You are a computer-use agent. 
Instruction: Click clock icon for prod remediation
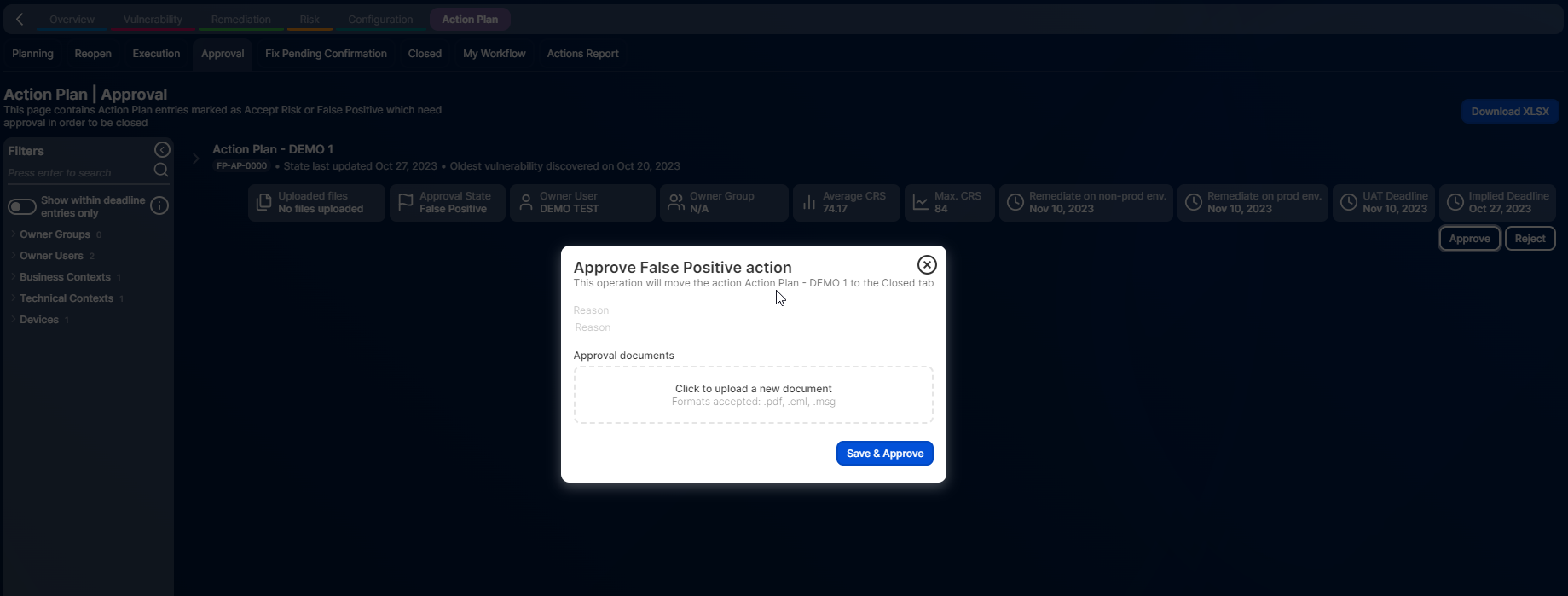(1194, 202)
